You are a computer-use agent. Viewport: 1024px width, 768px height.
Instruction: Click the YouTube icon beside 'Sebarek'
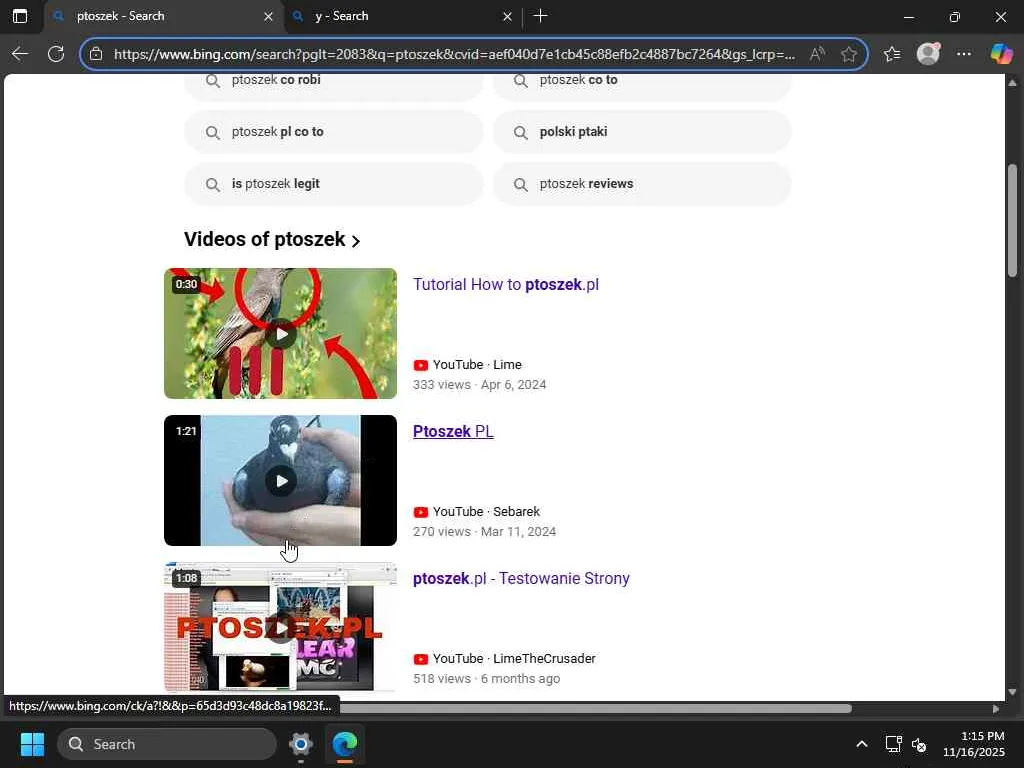click(x=421, y=512)
